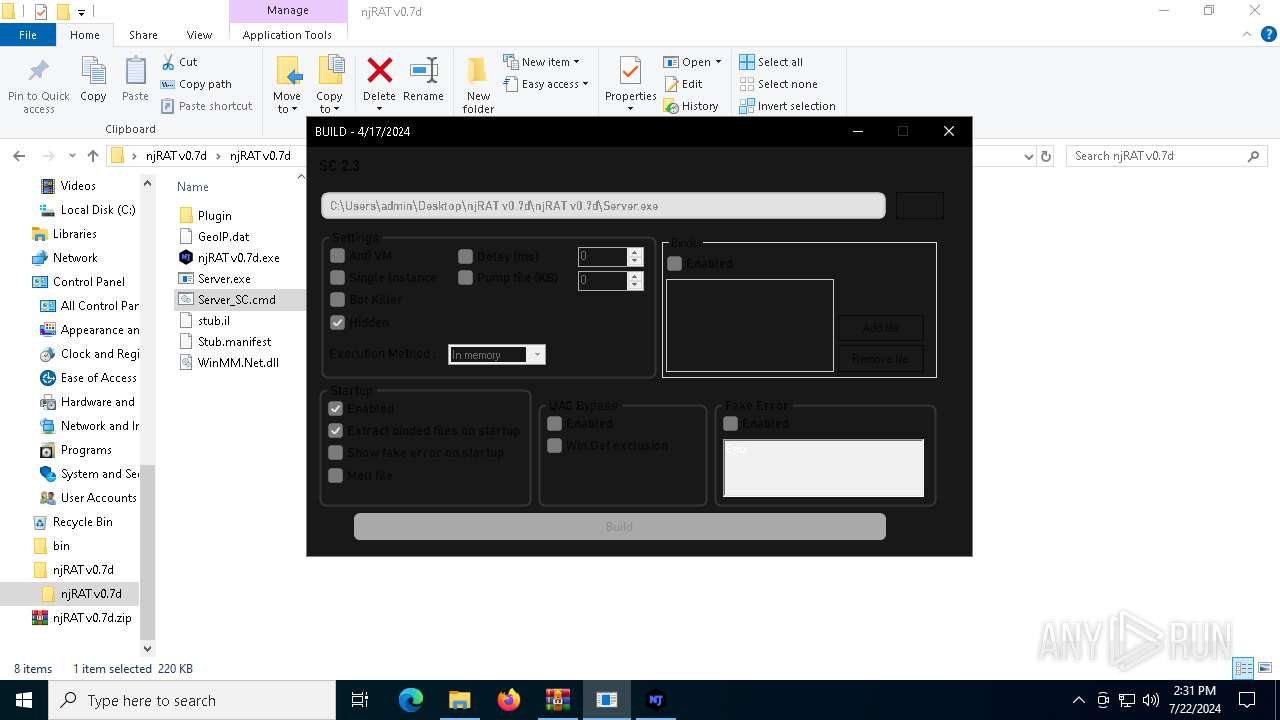Enable the Binder Enabled checkbox
1280x720 pixels.
coord(675,263)
